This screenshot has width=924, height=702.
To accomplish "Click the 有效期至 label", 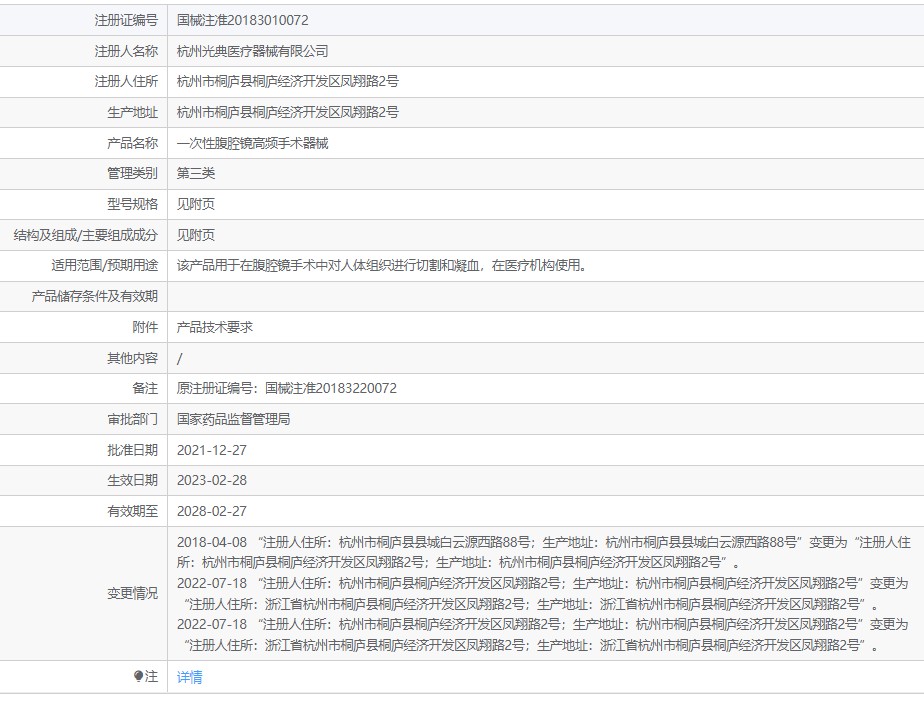I will pos(133,511).
